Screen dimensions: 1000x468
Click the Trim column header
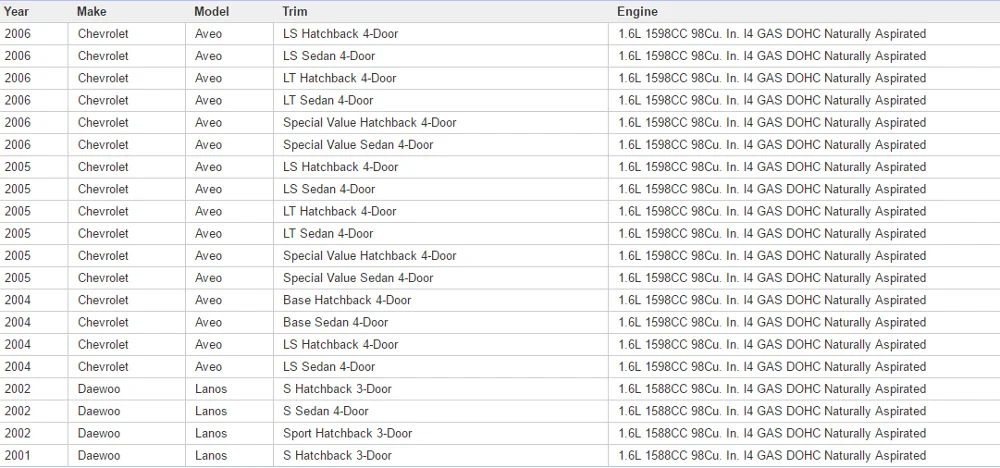click(295, 12)
